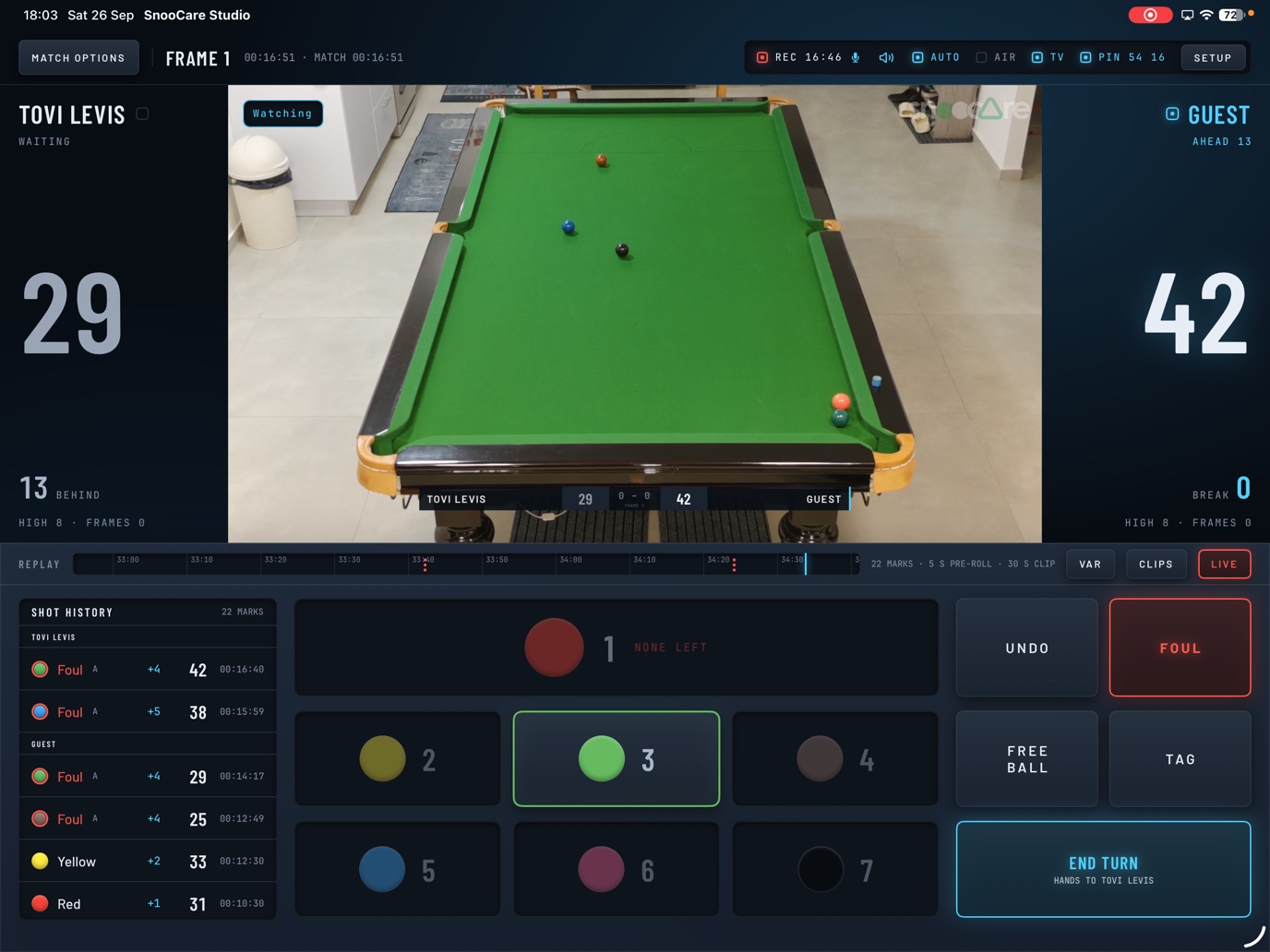The width and height of the screenshot is (1270, 952).
Task: Open the SETUP panel
Action: tap(1213, 57)
